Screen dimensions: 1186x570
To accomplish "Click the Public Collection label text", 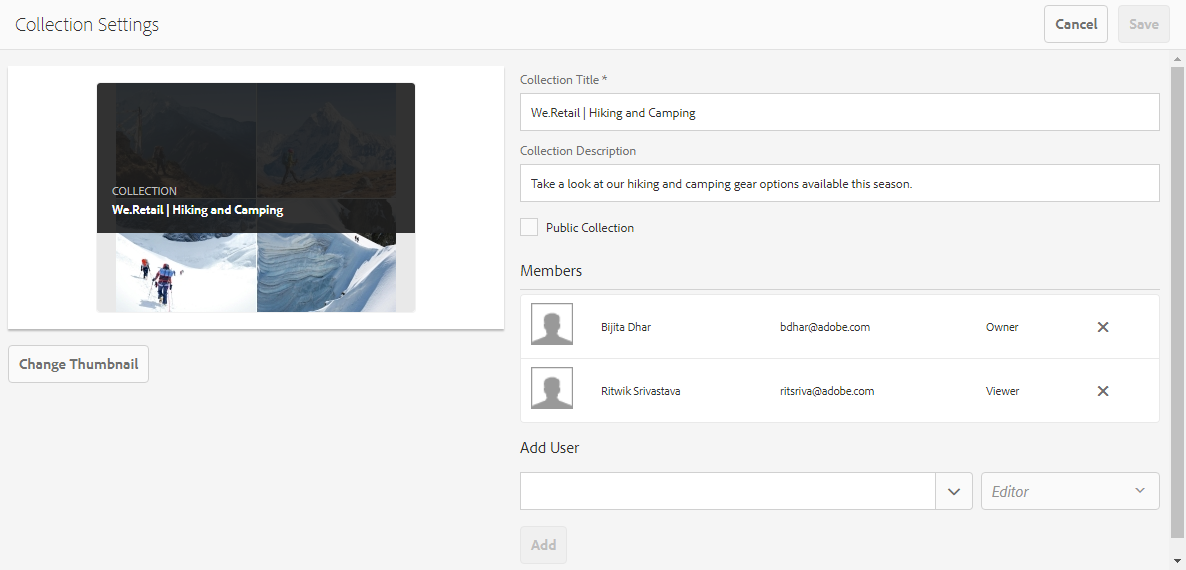I will (x=590, y=228).
